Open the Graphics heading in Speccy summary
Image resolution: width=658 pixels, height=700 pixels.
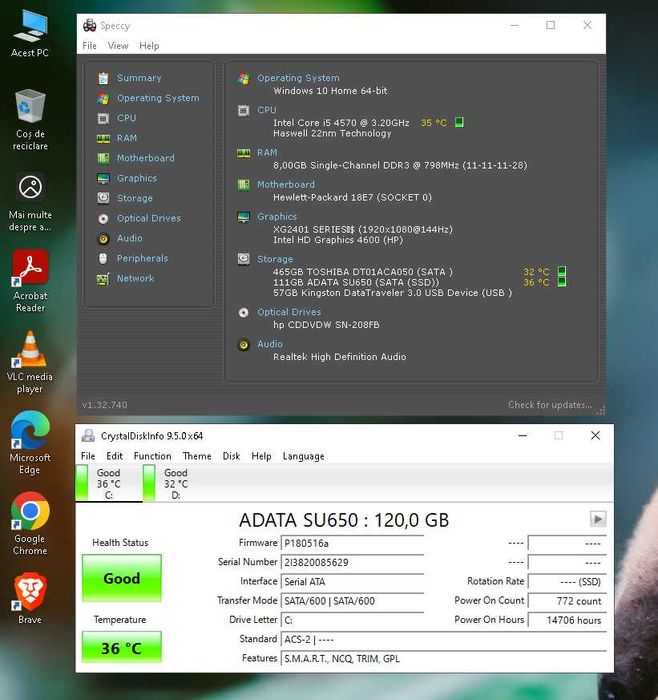click(277, 217)
